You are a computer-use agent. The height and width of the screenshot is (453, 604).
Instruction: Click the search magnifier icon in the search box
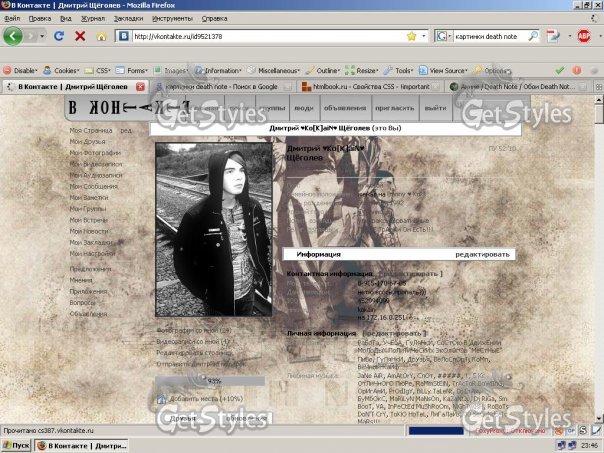(533, 36)
